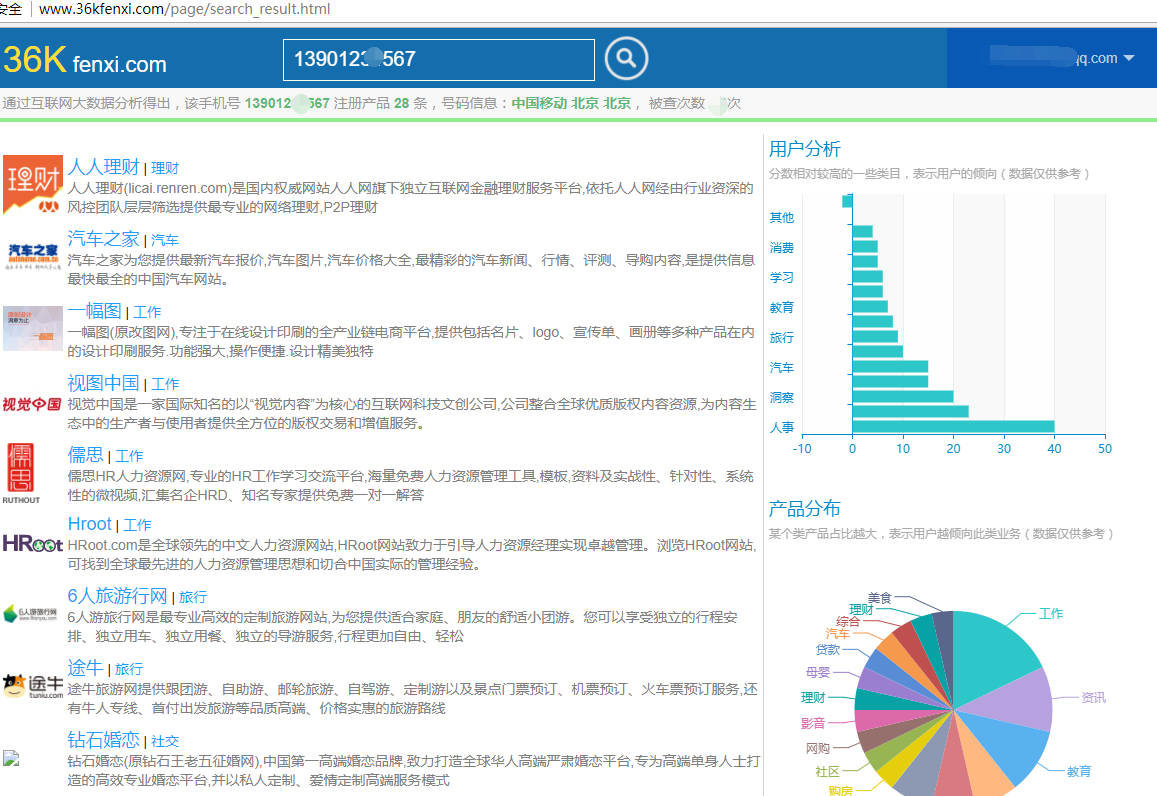Click the 用户分析 section heading
1157x796 pixels.
click(x=804, y=149)
